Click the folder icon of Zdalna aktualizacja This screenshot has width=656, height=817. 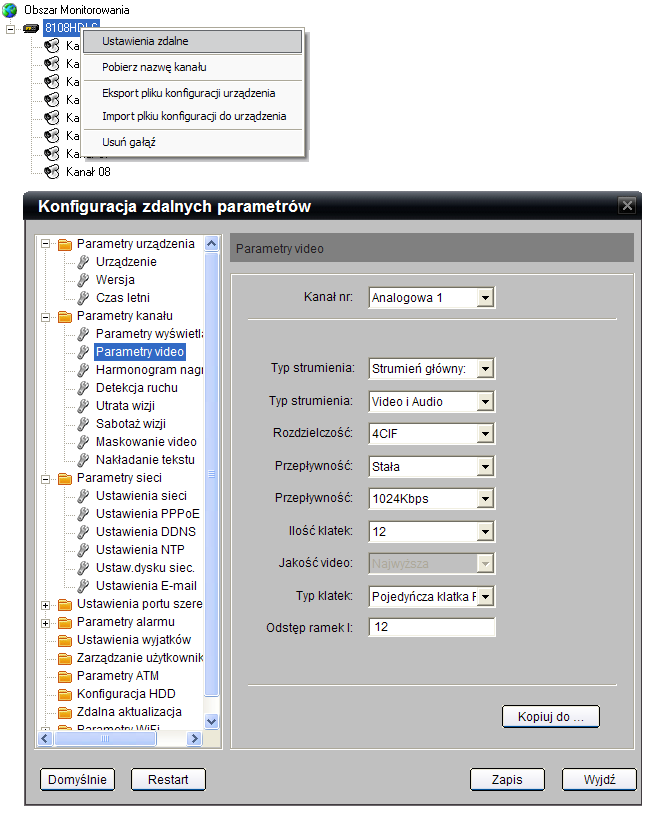(65, 712)
